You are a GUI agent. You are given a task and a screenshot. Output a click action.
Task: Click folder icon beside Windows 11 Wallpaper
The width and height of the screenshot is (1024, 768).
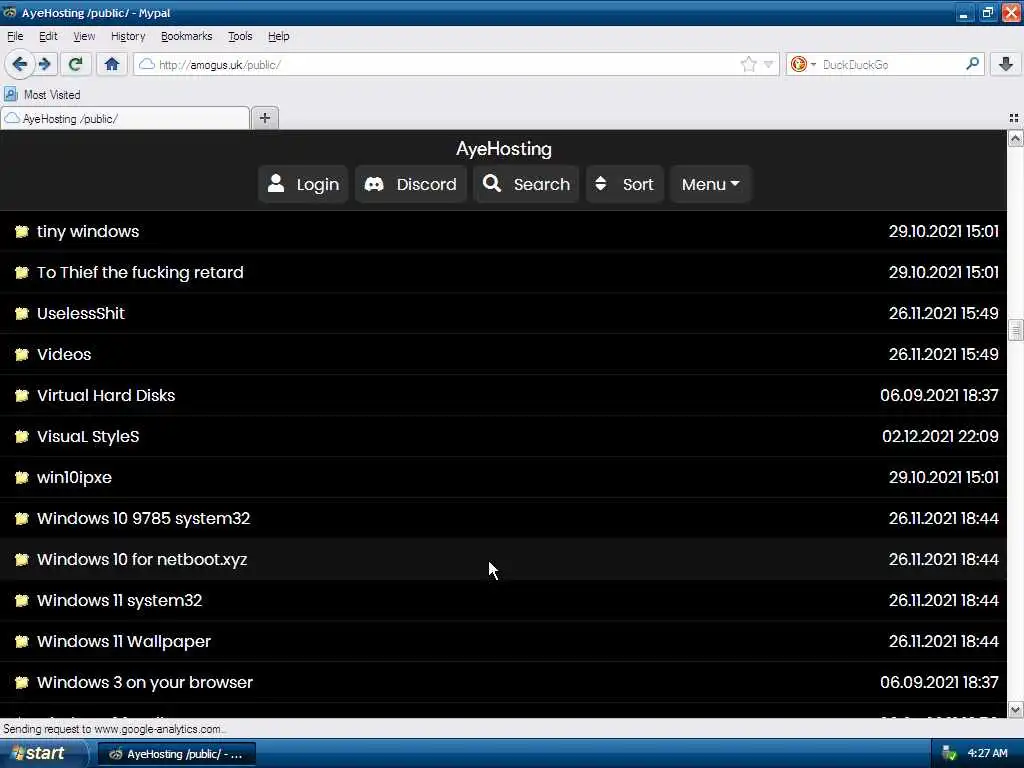pos(22,641)
